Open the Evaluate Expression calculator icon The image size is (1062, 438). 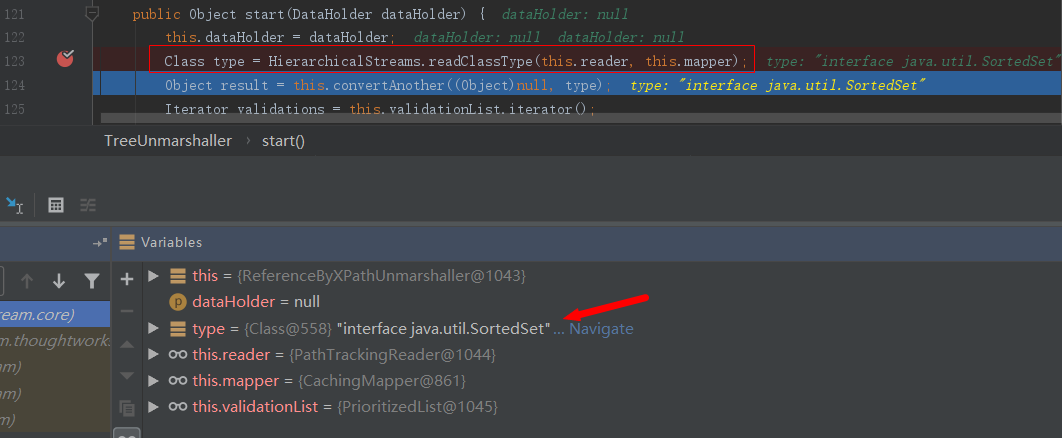point(57,205)
